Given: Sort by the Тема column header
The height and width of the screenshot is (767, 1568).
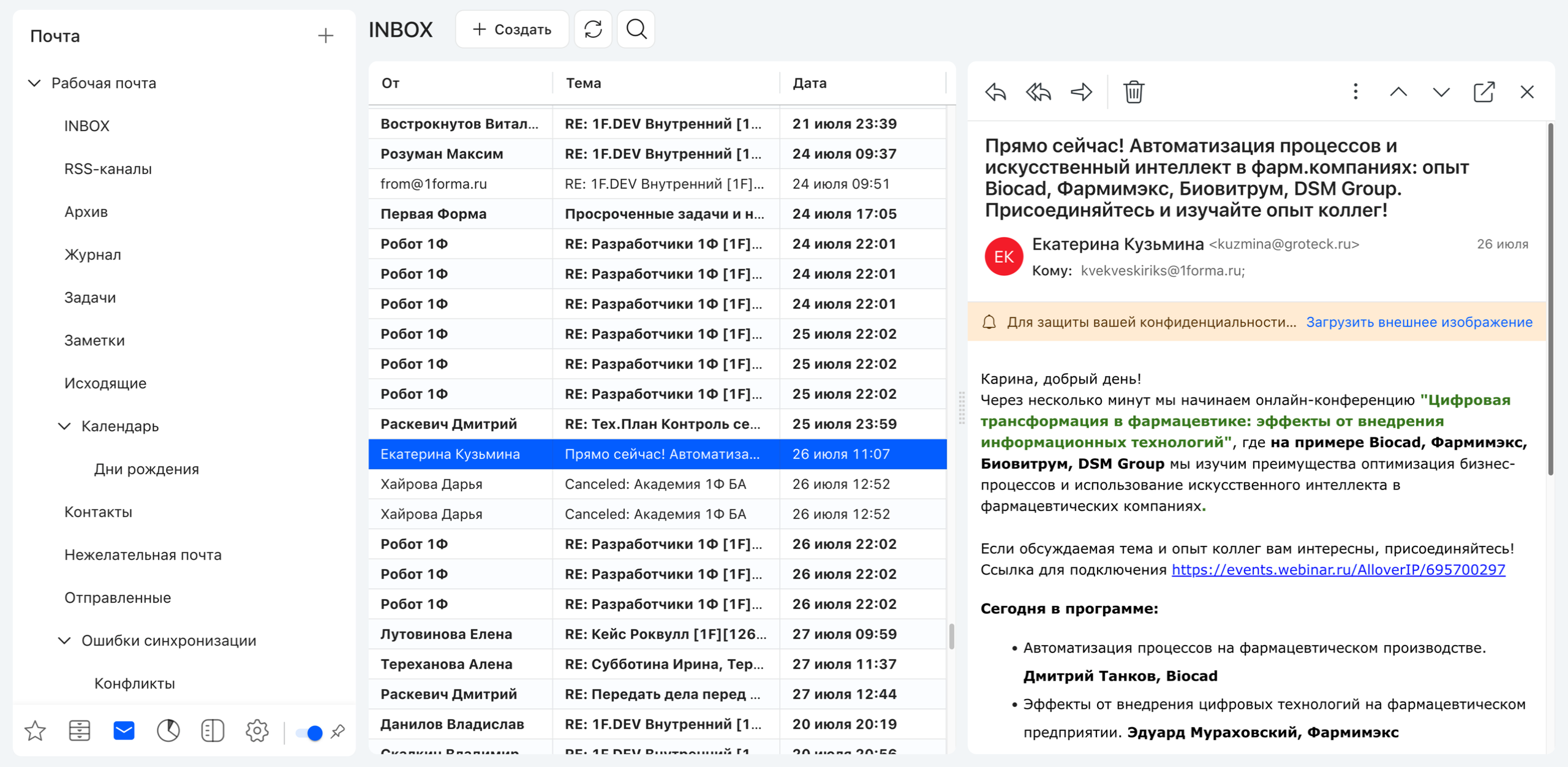Looking at the screenshot, I should [583, 83].
